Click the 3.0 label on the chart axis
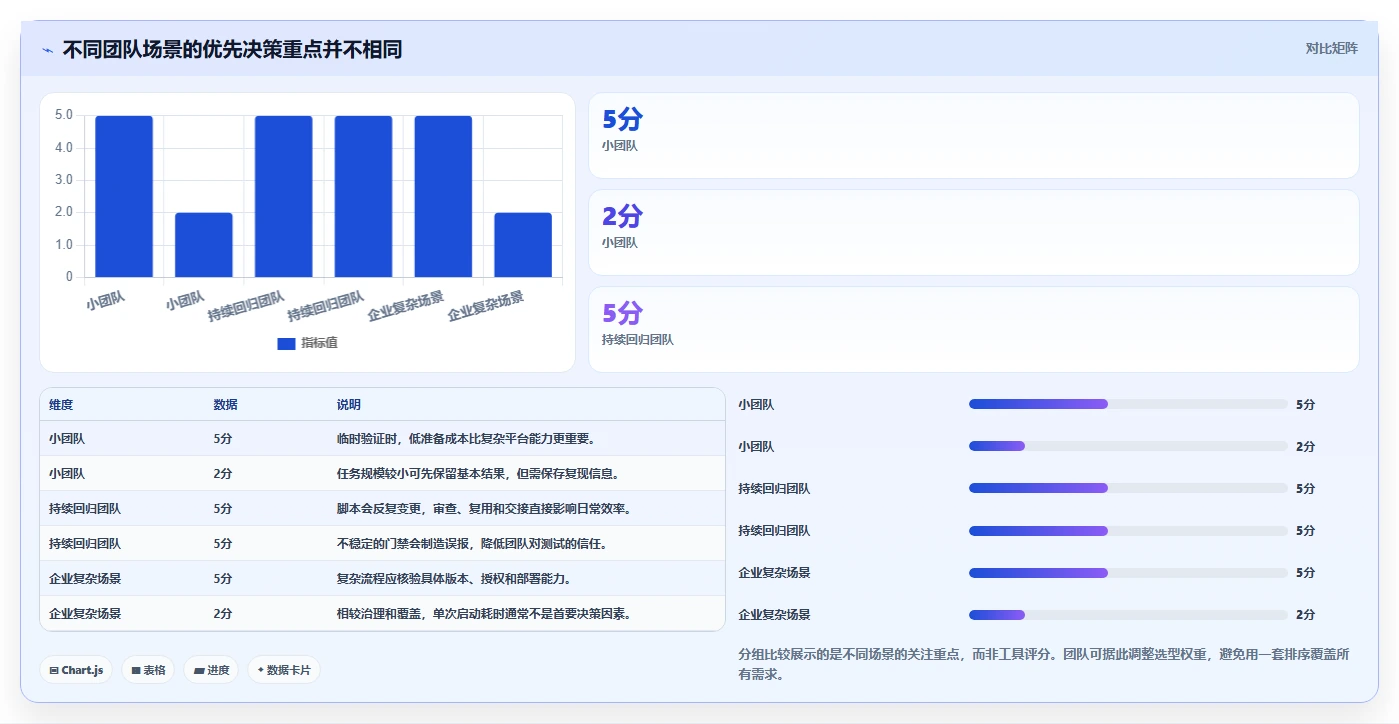This screenshot has width=1399, height=724. point(64,180)
